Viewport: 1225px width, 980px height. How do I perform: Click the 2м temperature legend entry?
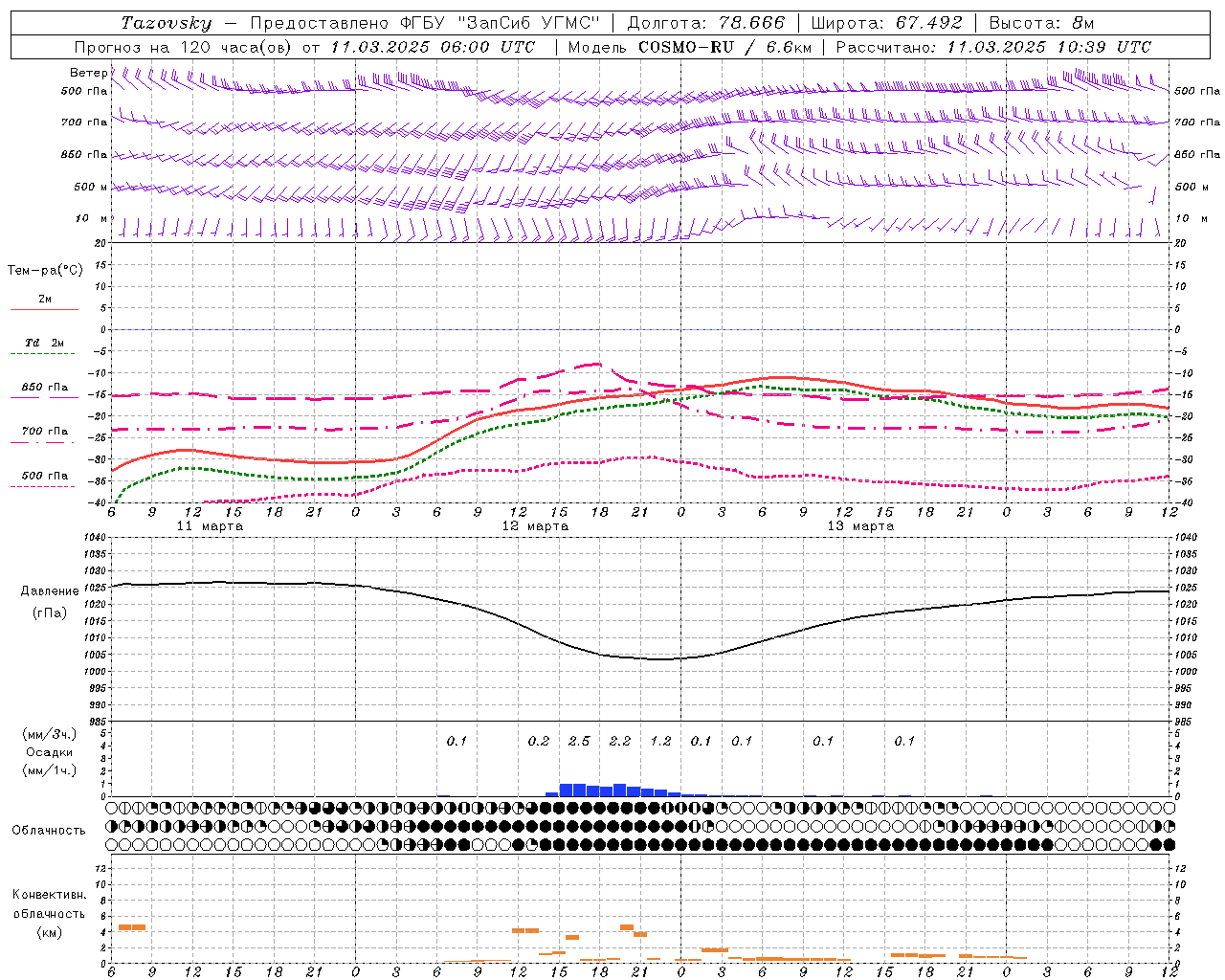pyautogui.click(x=45, y=299)
